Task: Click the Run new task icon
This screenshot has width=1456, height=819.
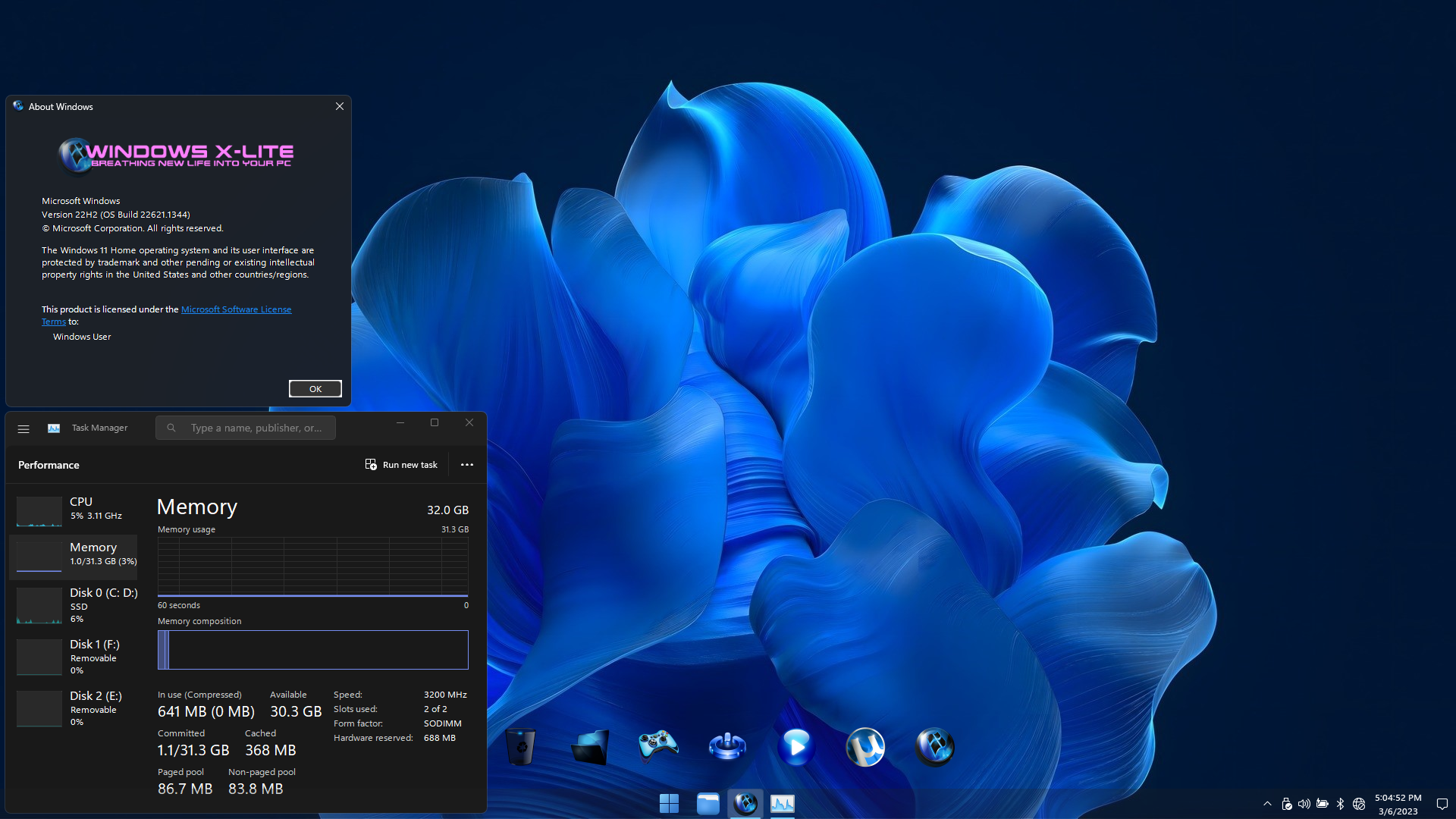Action: point(371,464)
